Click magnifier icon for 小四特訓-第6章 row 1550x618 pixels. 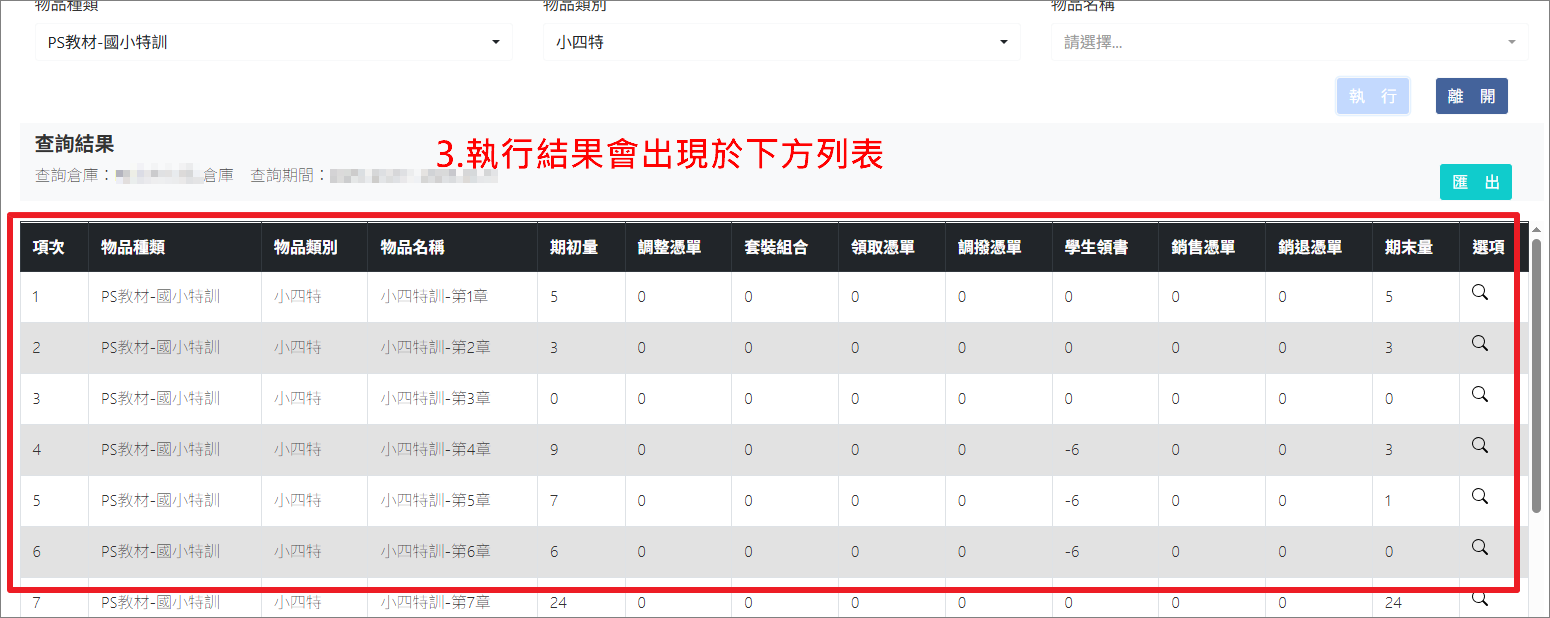(1480, 548)
